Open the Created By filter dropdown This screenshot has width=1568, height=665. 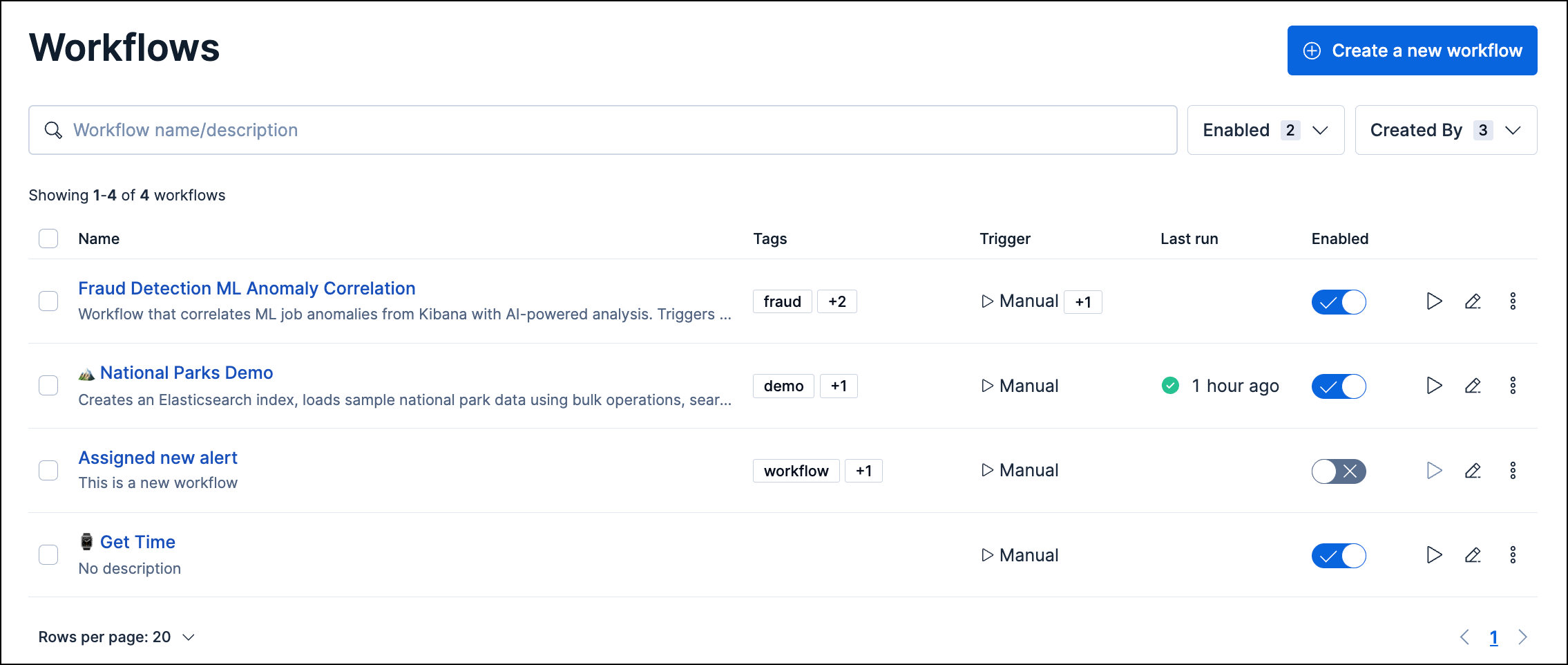coord(1446,130)
